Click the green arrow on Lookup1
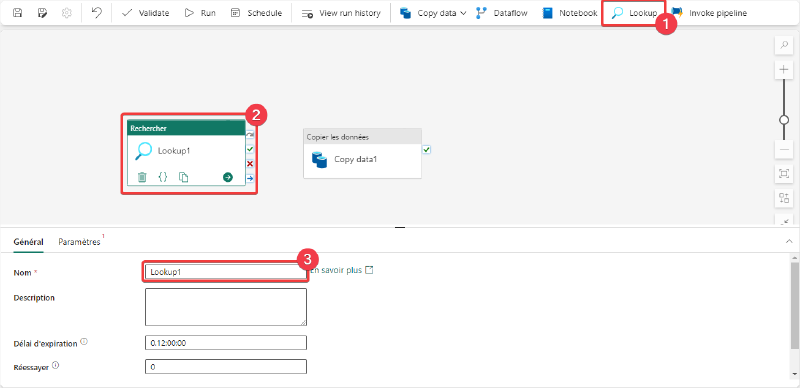 pos(228,177)
